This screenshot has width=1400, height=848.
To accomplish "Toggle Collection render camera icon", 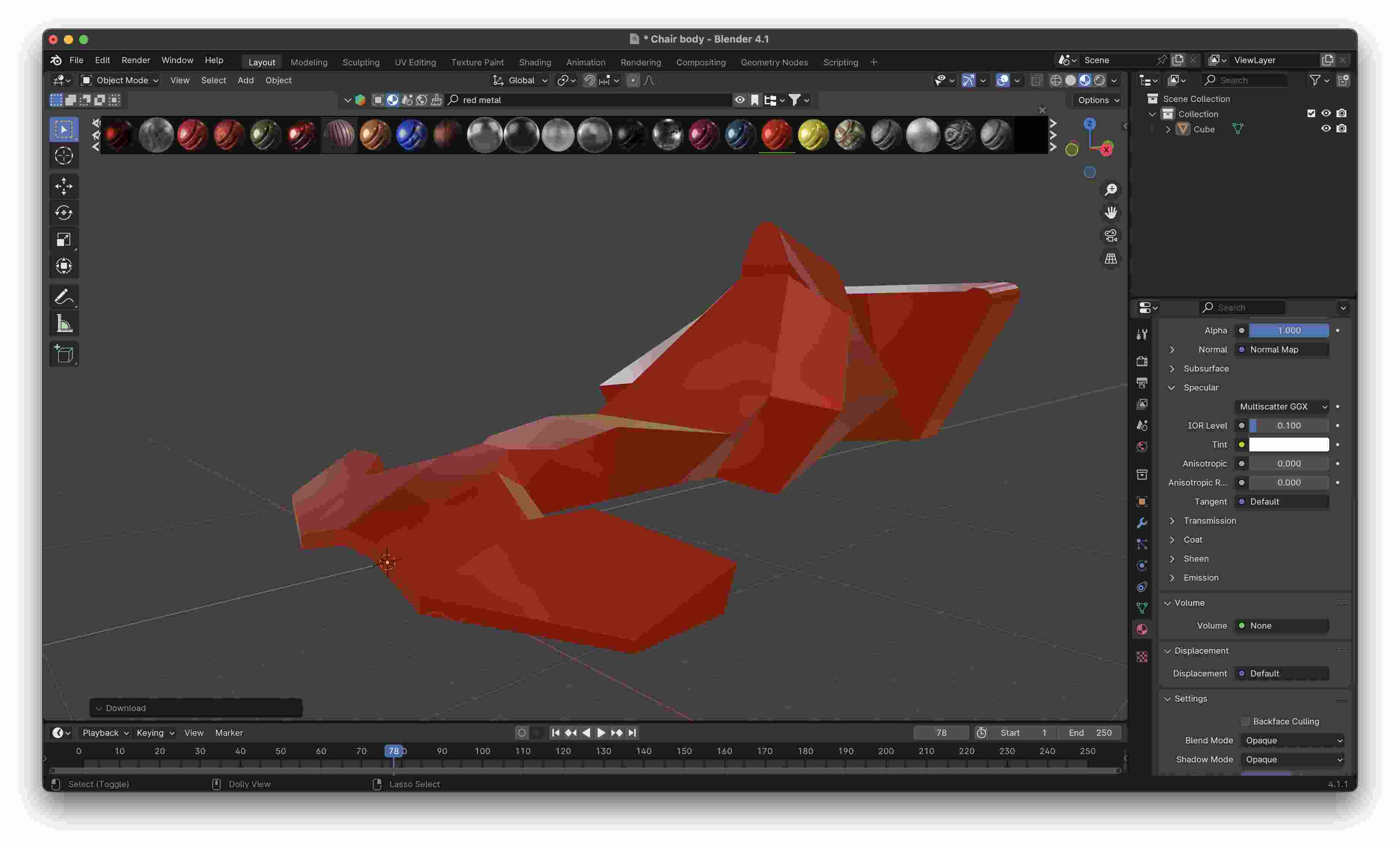I will coord(1341,114).
